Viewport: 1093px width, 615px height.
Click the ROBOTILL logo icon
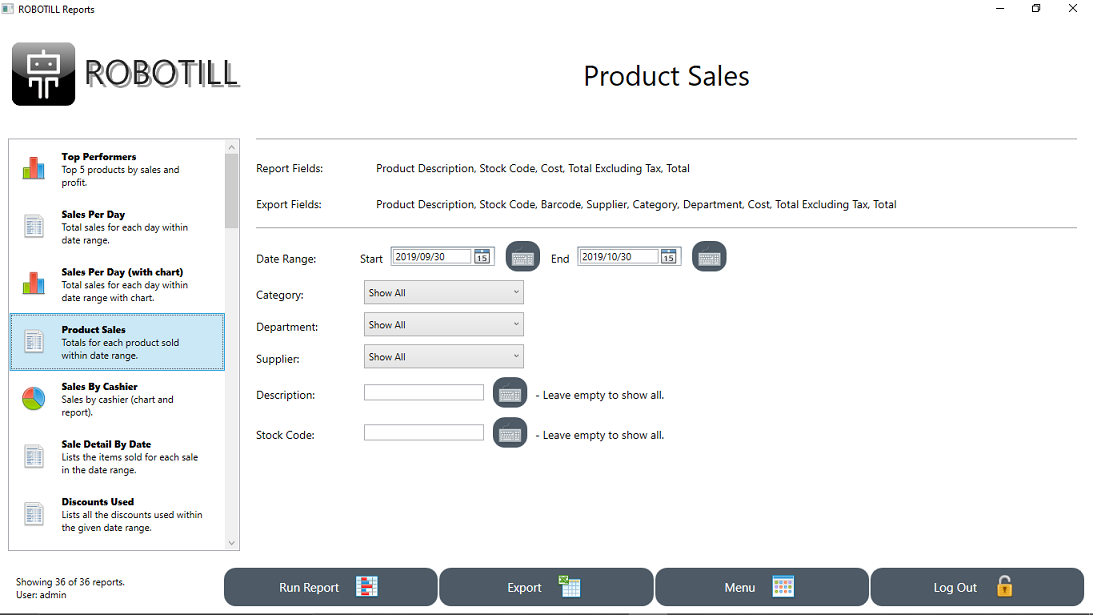pos(42,73)
